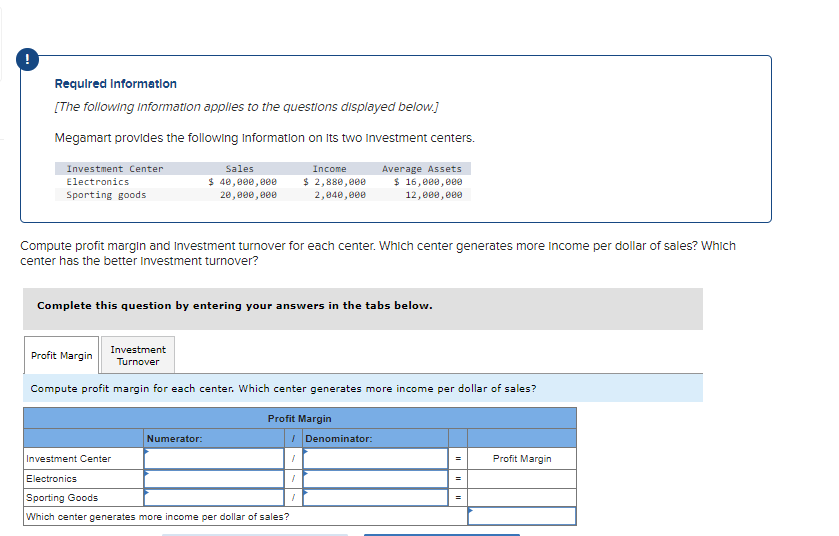Open dropdown for which center generates more income
This screenshot has height=536, width=839.
pyautogui.click(x=522, y=516)
